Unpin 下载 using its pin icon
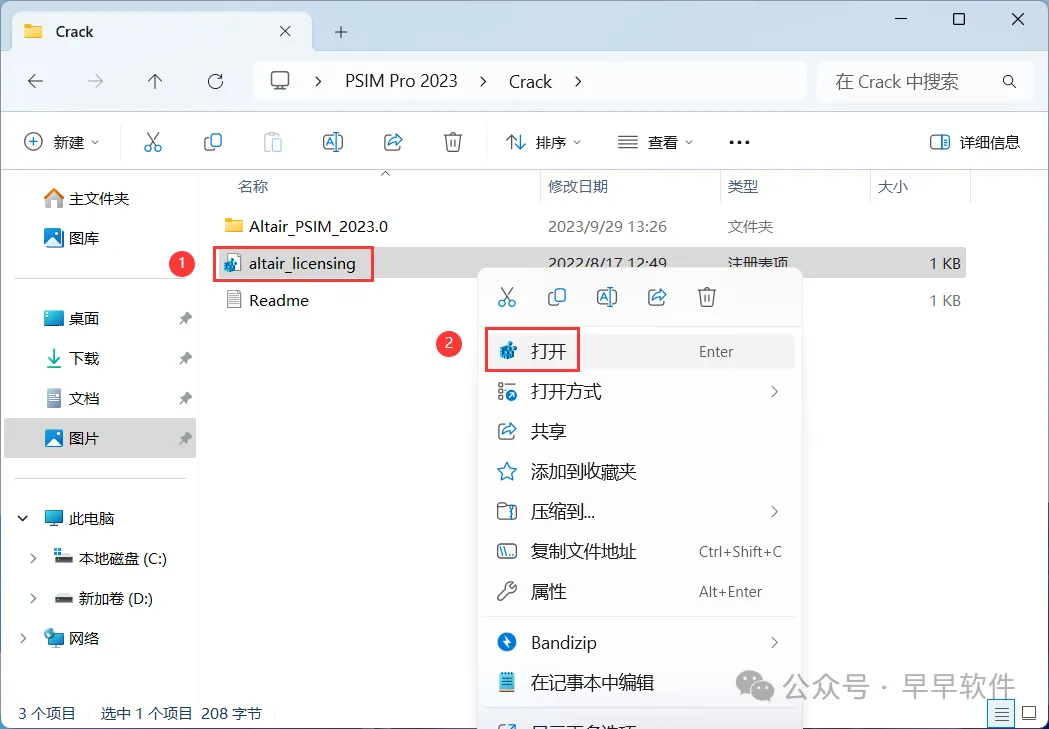Screen dimensions: 1049x729 point(185,359)
